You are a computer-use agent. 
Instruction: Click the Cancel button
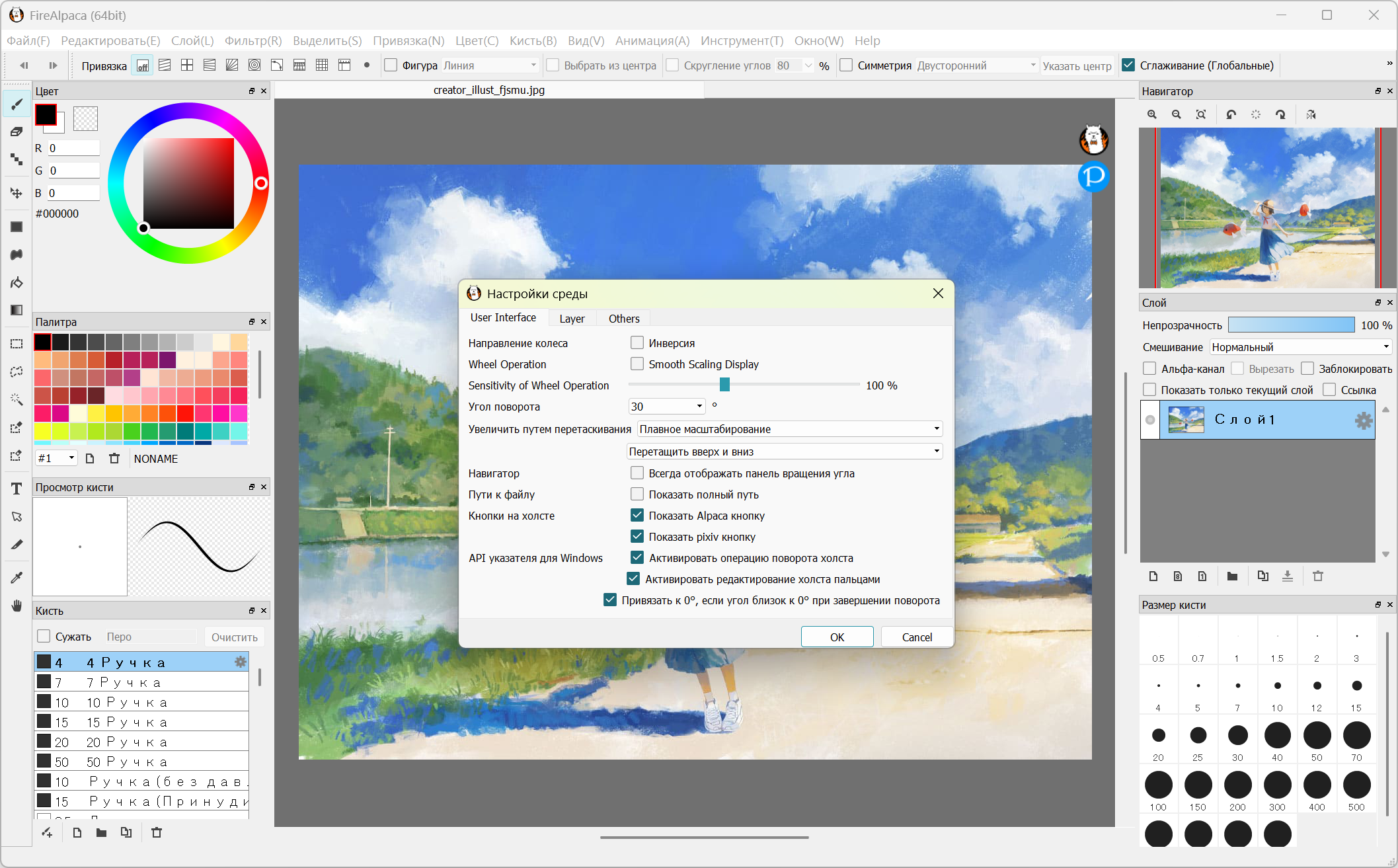pyautogui.click(x=917, y=637)
